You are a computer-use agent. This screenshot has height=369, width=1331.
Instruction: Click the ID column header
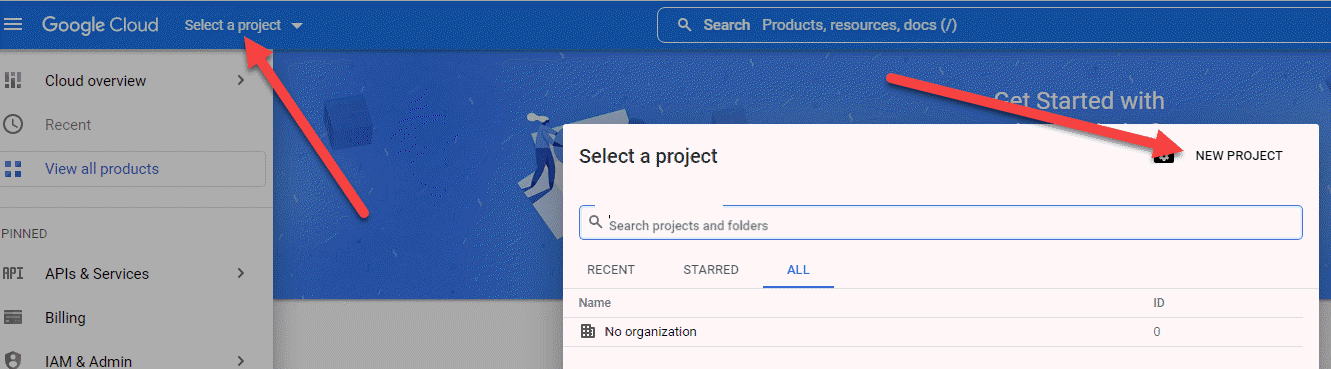[x=1159, y=303]
